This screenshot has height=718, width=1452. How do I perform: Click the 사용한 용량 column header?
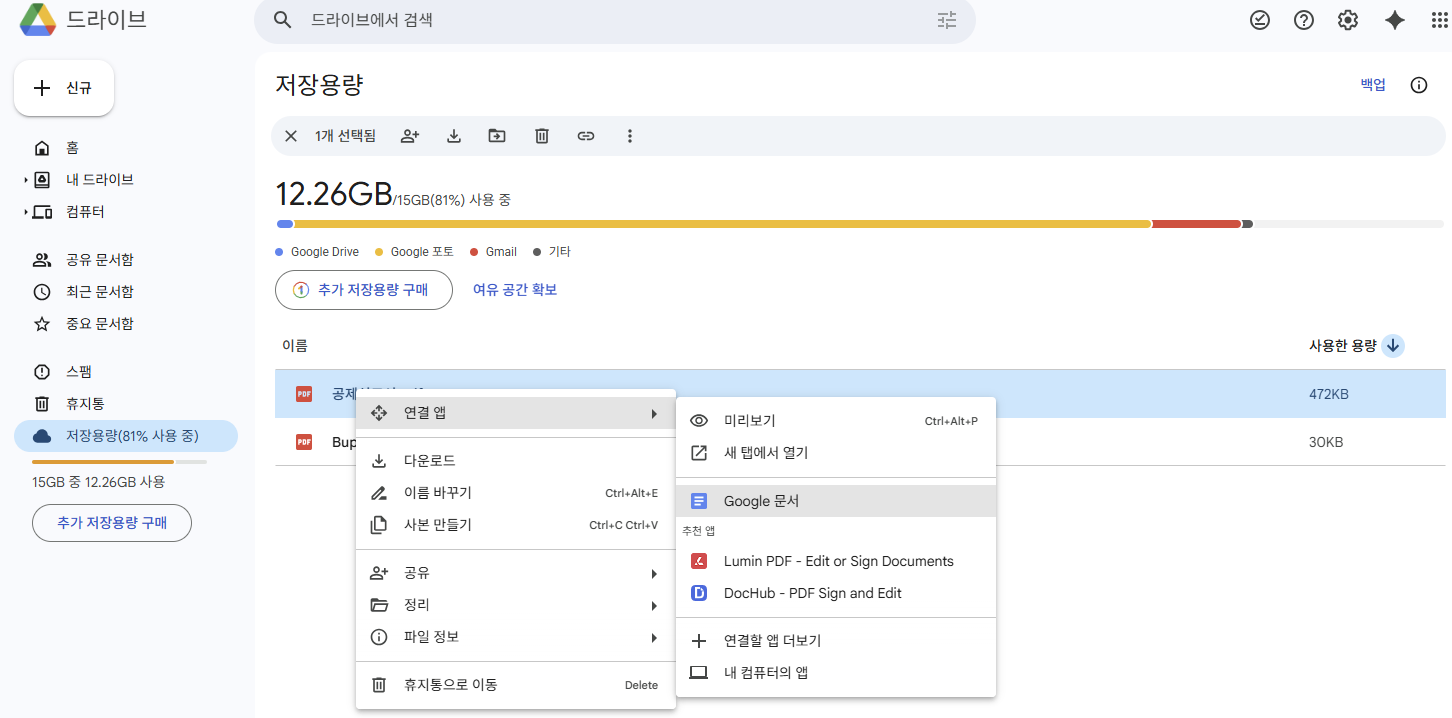(1343, 346)
